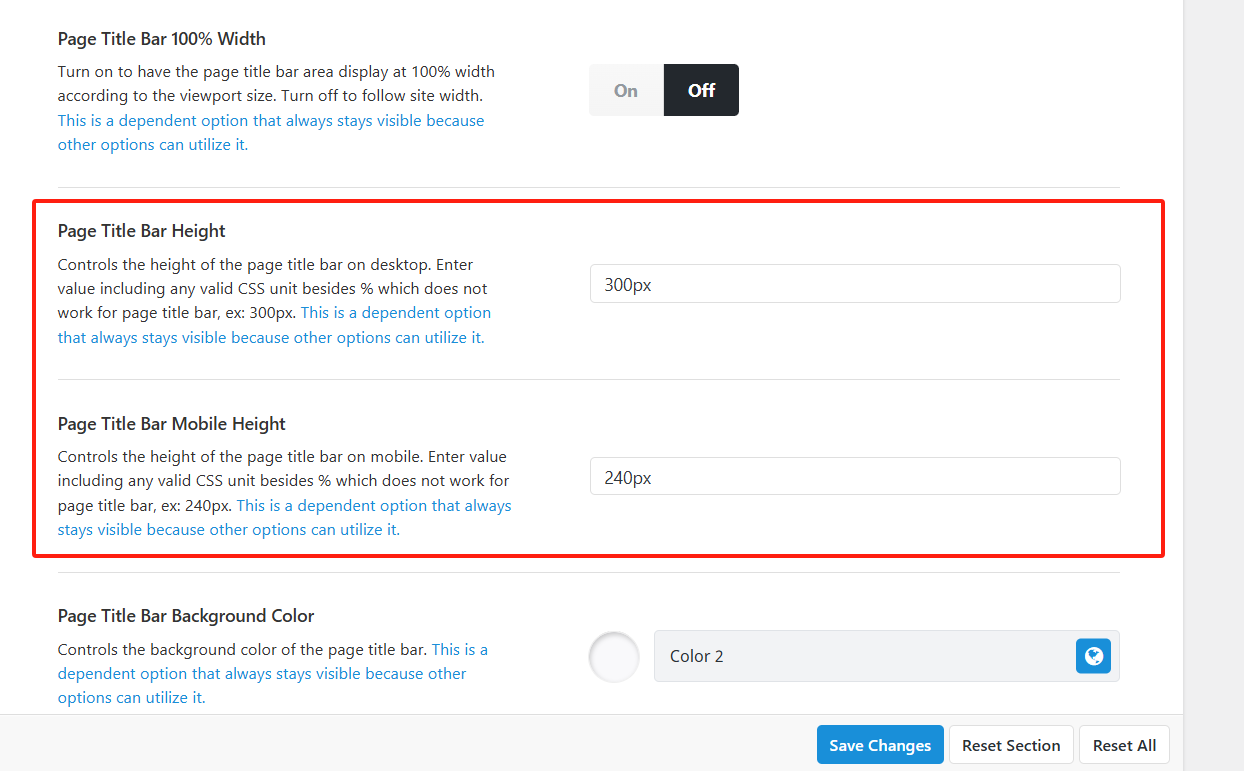Click the Reset All button
Screen dimensions: 1244x771
(1124, 745)
